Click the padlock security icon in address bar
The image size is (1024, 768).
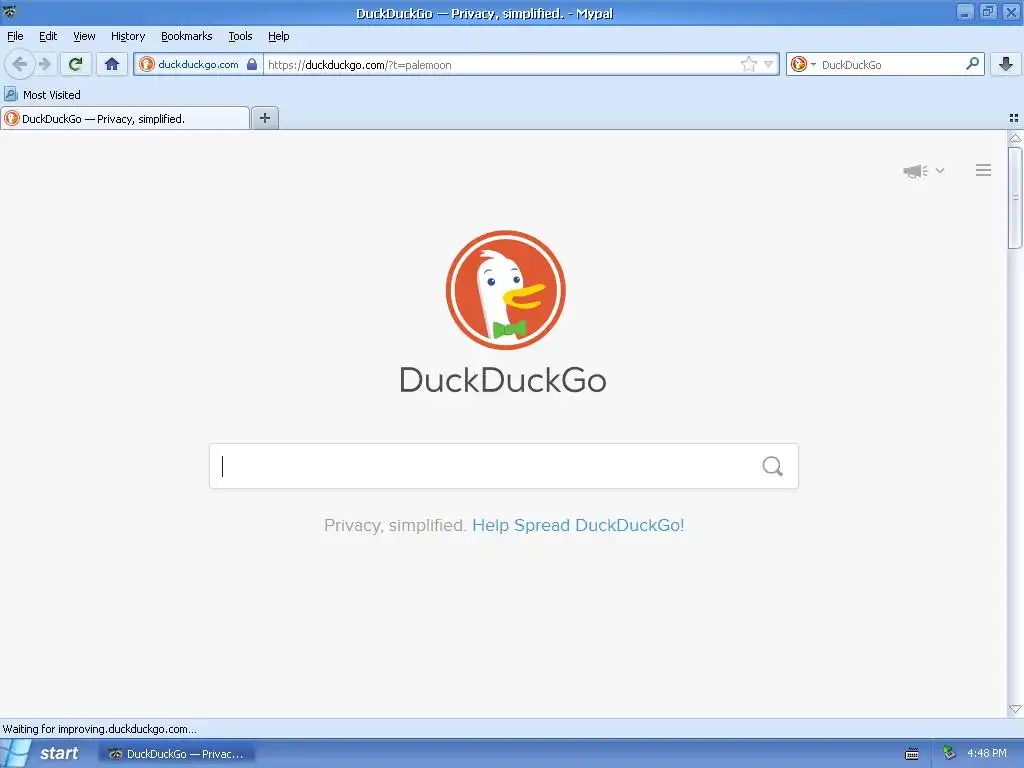click(251, 64)
